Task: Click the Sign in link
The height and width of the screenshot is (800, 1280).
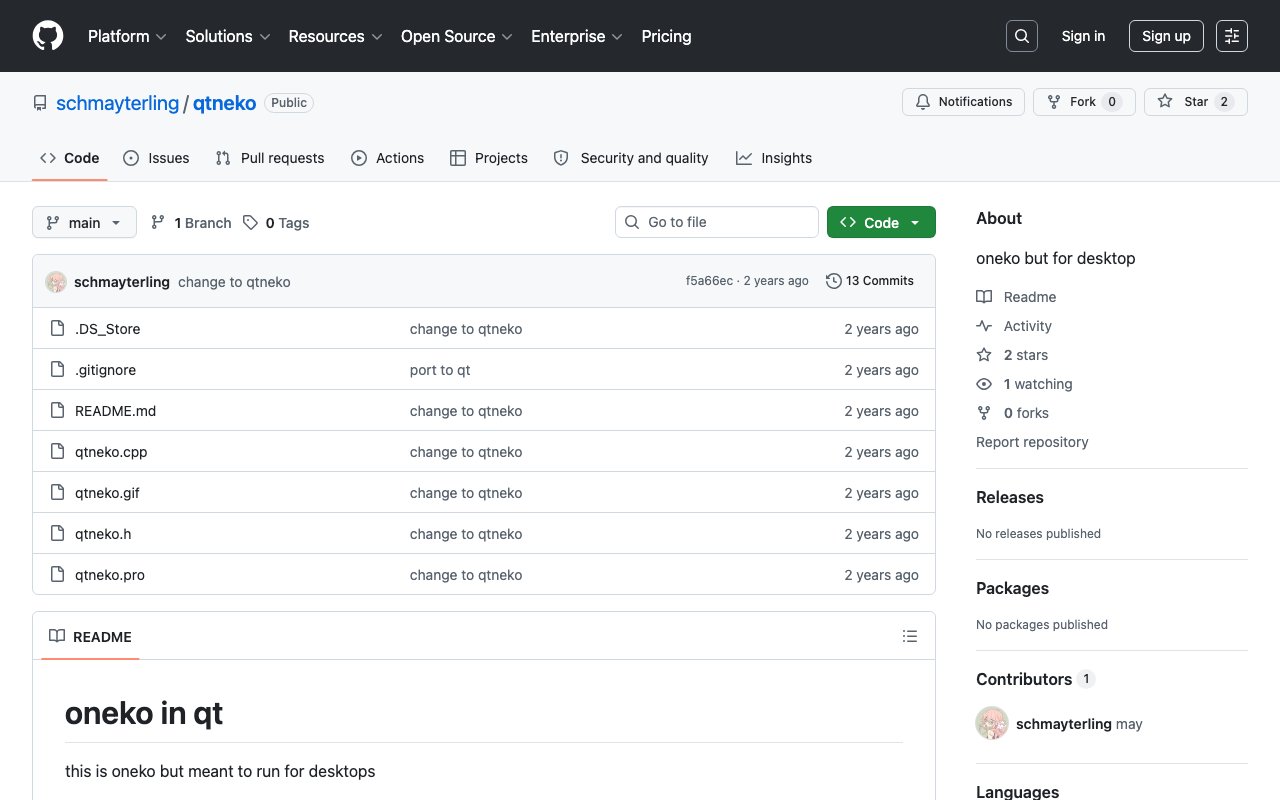Action: (1083, 36)
